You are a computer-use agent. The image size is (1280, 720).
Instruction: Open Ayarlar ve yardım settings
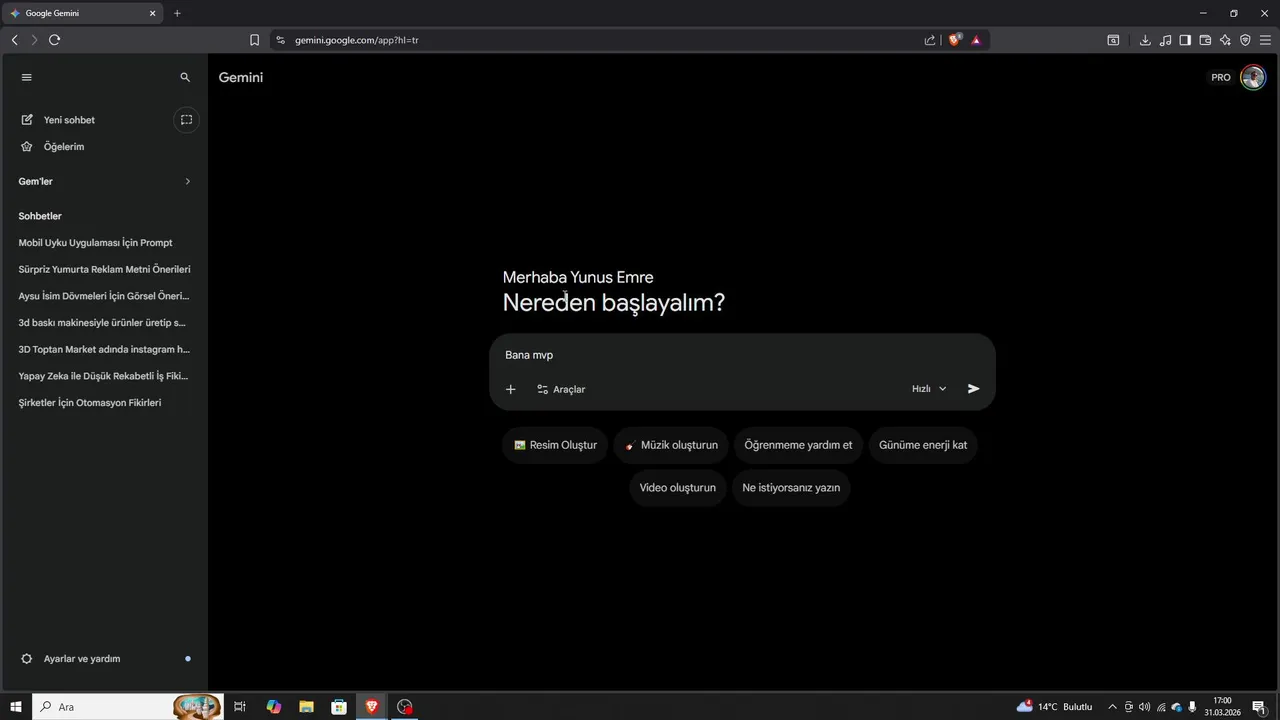[x=82, y=659]
